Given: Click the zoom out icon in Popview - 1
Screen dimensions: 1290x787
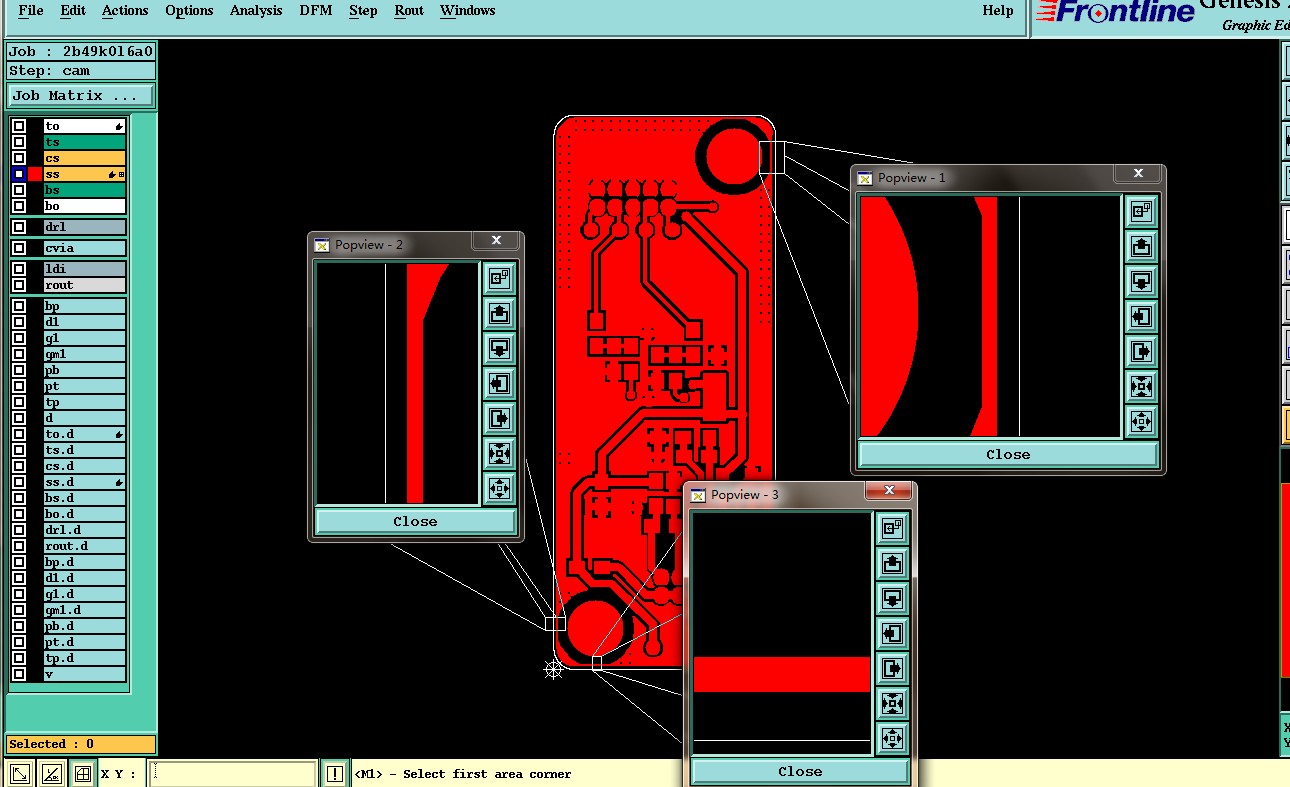Looking at the screenshot, I should (1141, 420).
